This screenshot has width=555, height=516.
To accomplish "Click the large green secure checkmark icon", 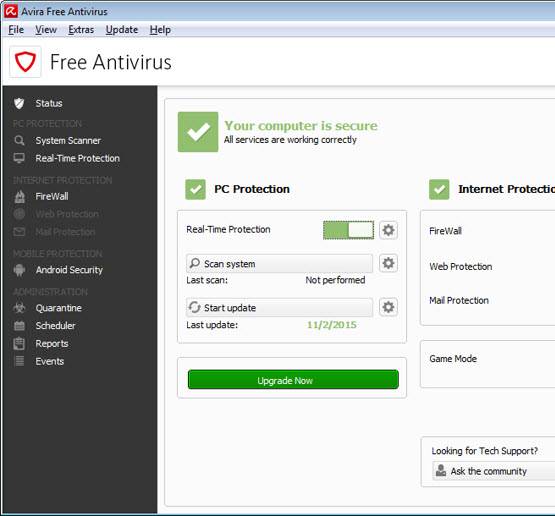I will tap(198, 132).
